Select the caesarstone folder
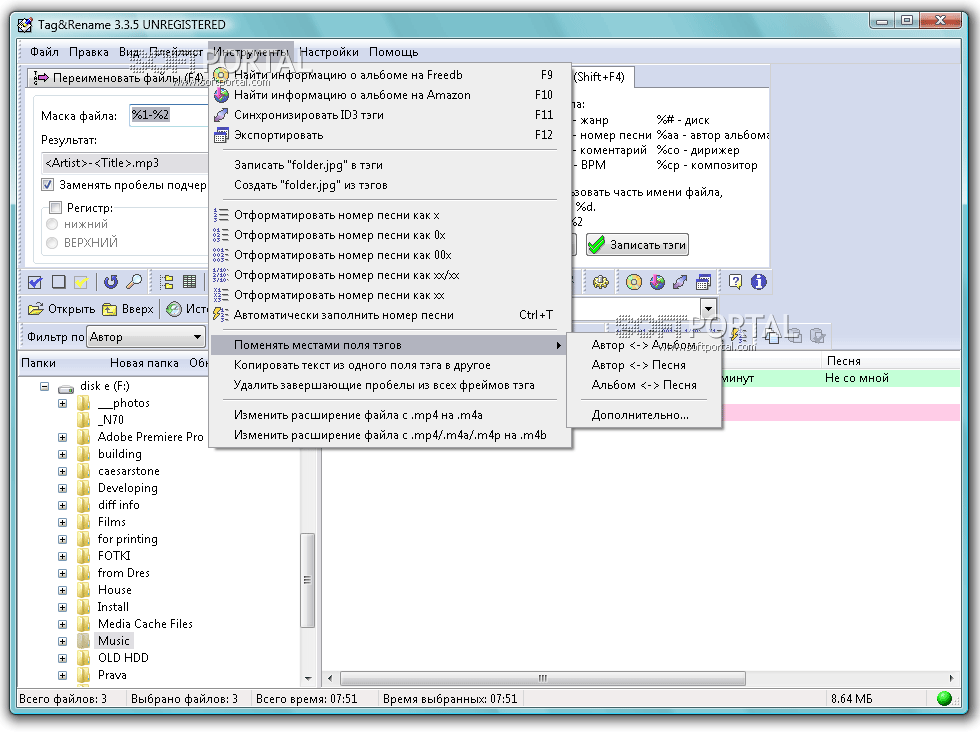 pos(129,471)
